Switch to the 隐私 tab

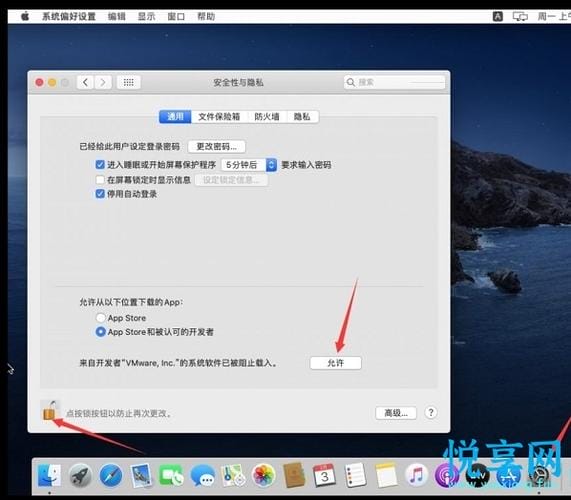click(x=302, y=117)
